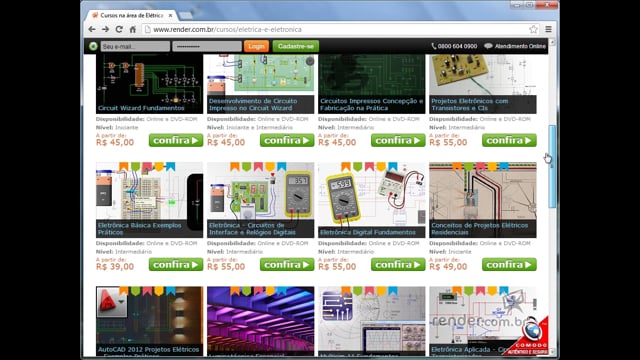Open the browser home page icon

pyautogui.click(x=133, y=29)
